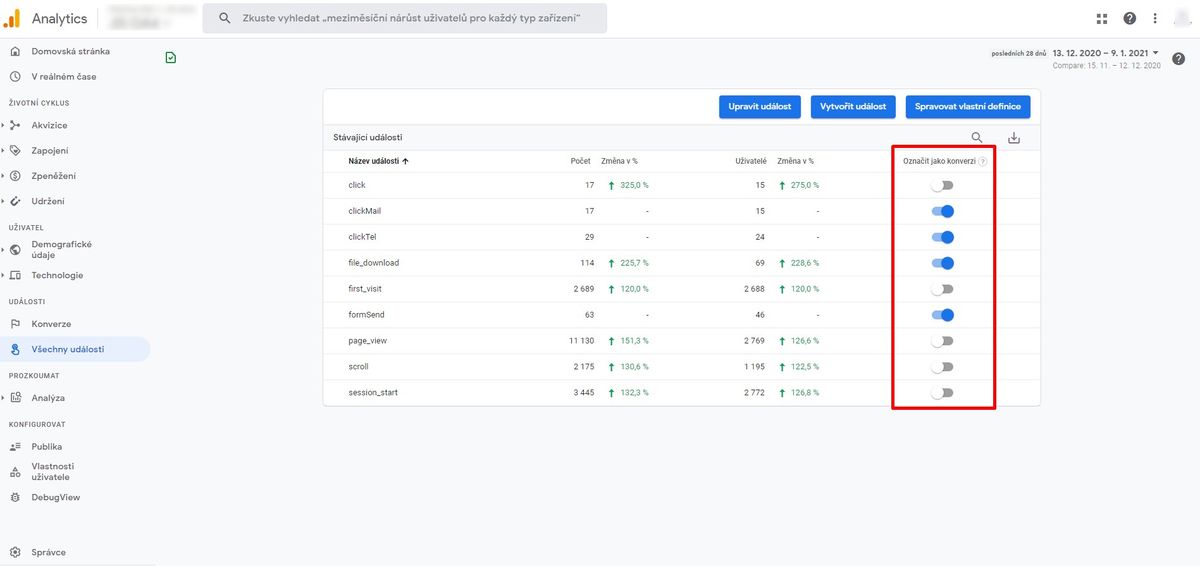Download the events table data

pyautogui.click(x=1014, y=138)
